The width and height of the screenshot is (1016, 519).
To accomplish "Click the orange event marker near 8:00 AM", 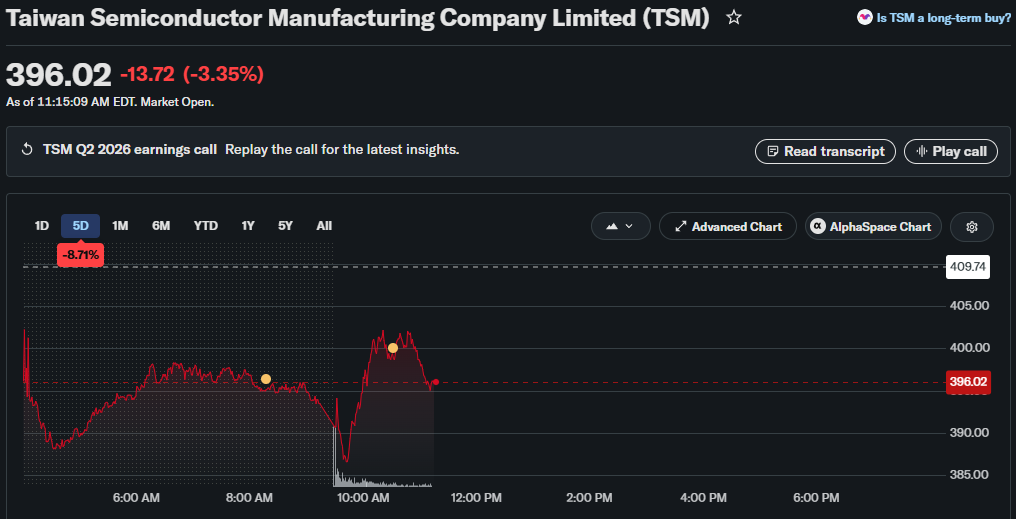I will click(x=266, y=379).
